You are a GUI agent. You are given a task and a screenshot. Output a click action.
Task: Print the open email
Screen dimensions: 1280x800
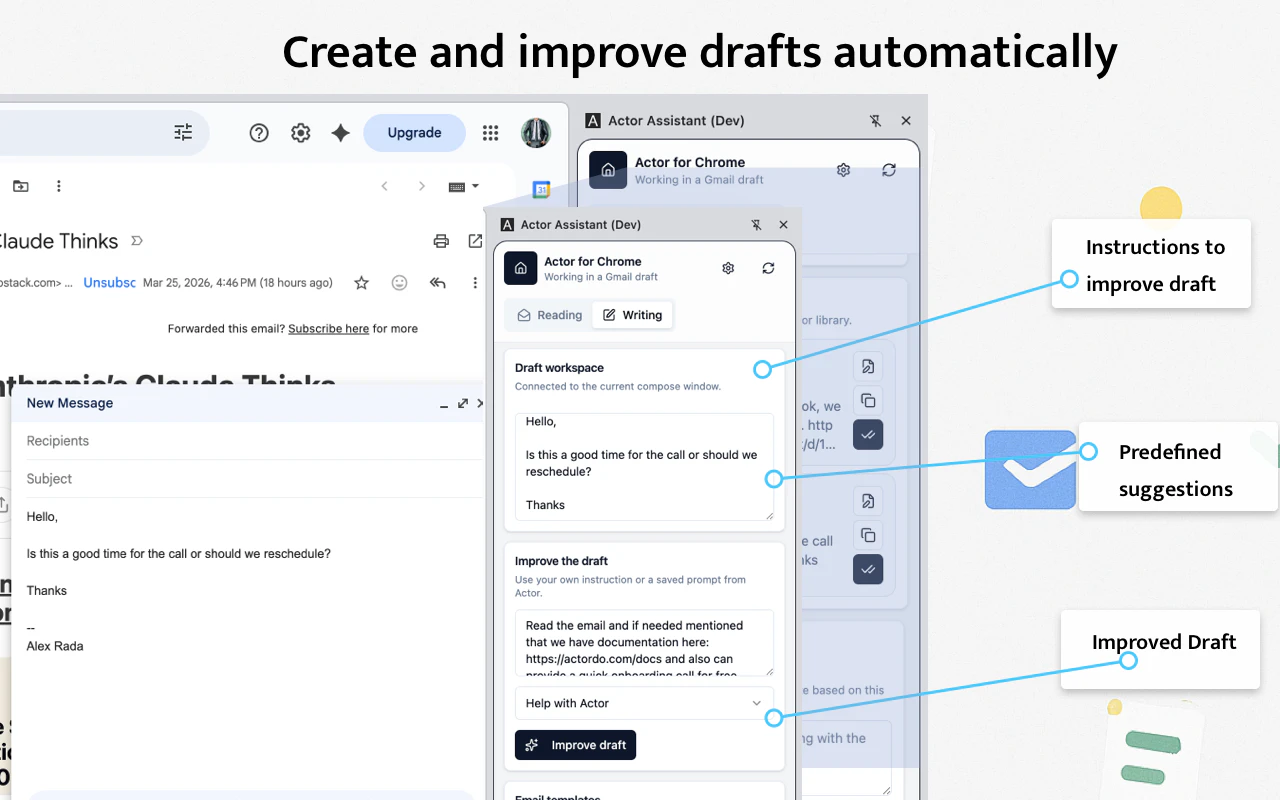tap(441, 241)
